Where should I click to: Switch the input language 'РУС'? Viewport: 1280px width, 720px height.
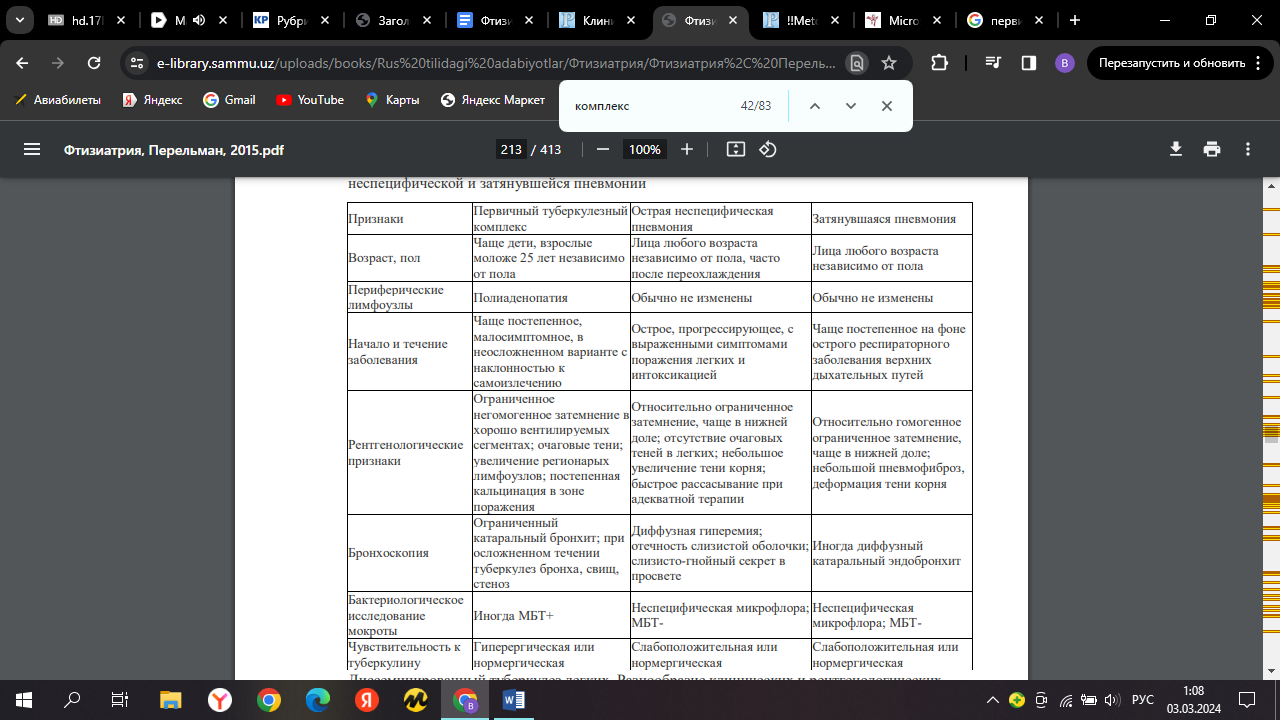click(1142, 700)
